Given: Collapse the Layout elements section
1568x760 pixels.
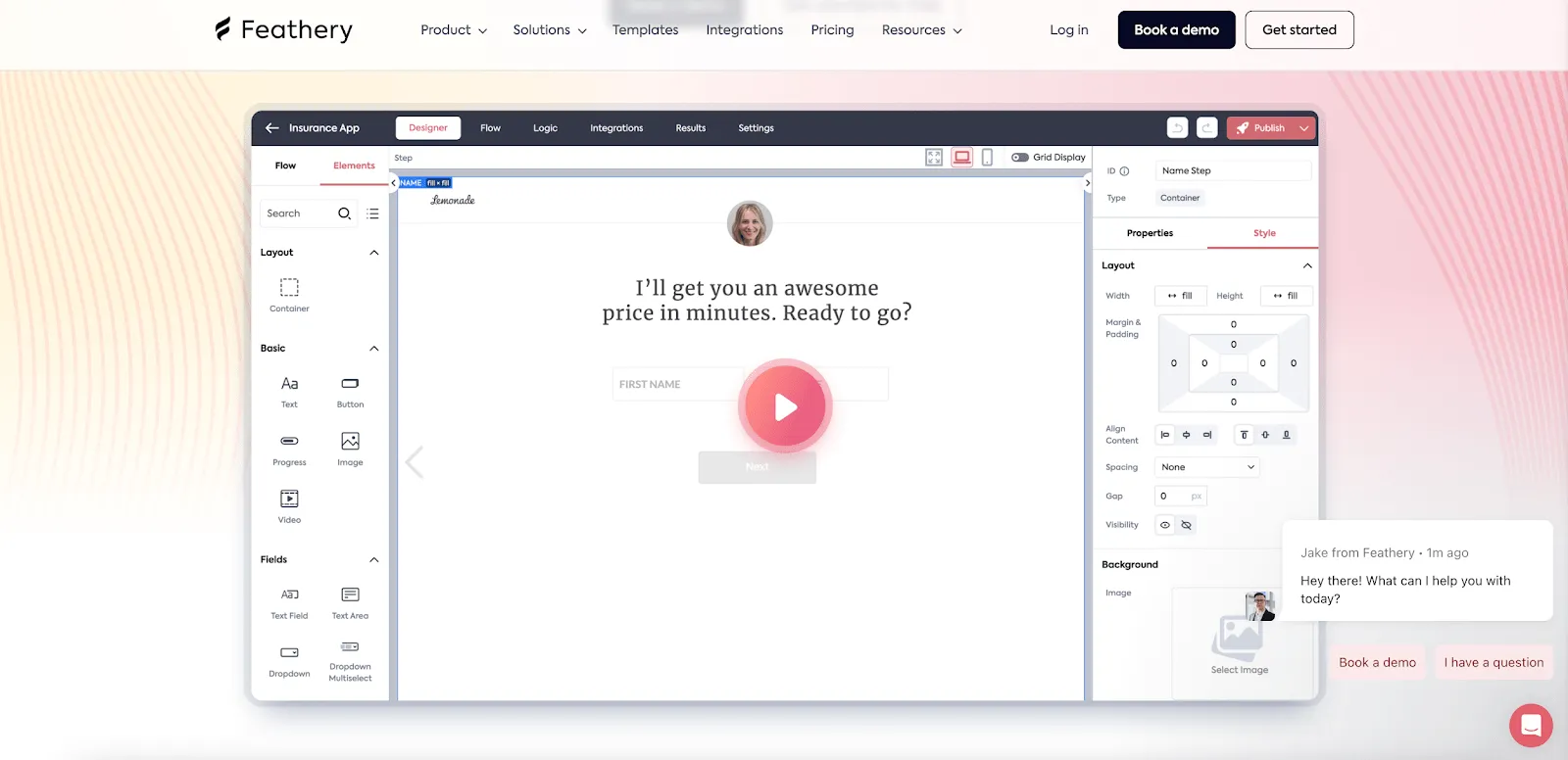Looking at the screenshot, I should pyautogui.click(x=373, y=253).
